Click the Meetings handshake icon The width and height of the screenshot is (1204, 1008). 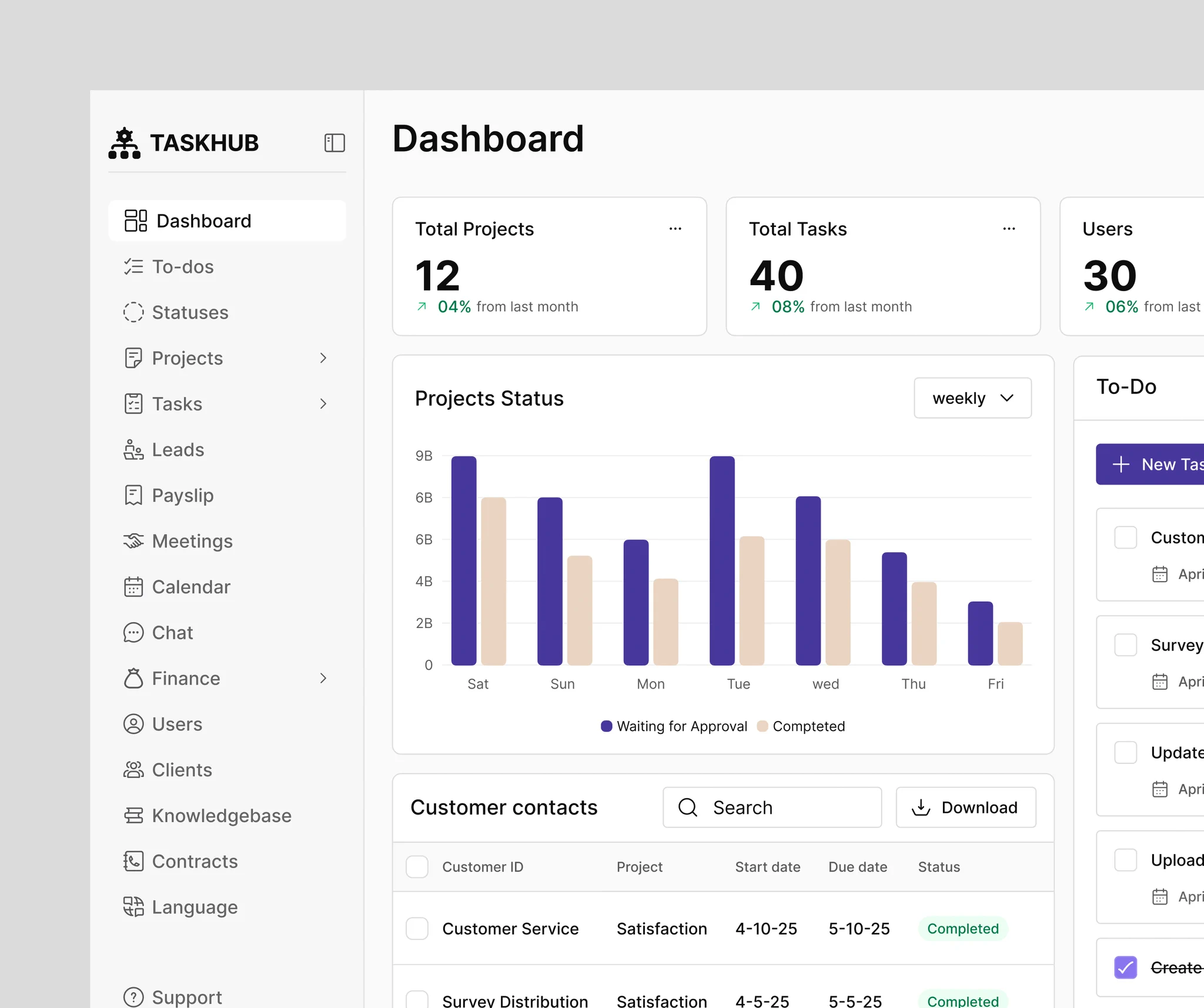click(133, 541)
